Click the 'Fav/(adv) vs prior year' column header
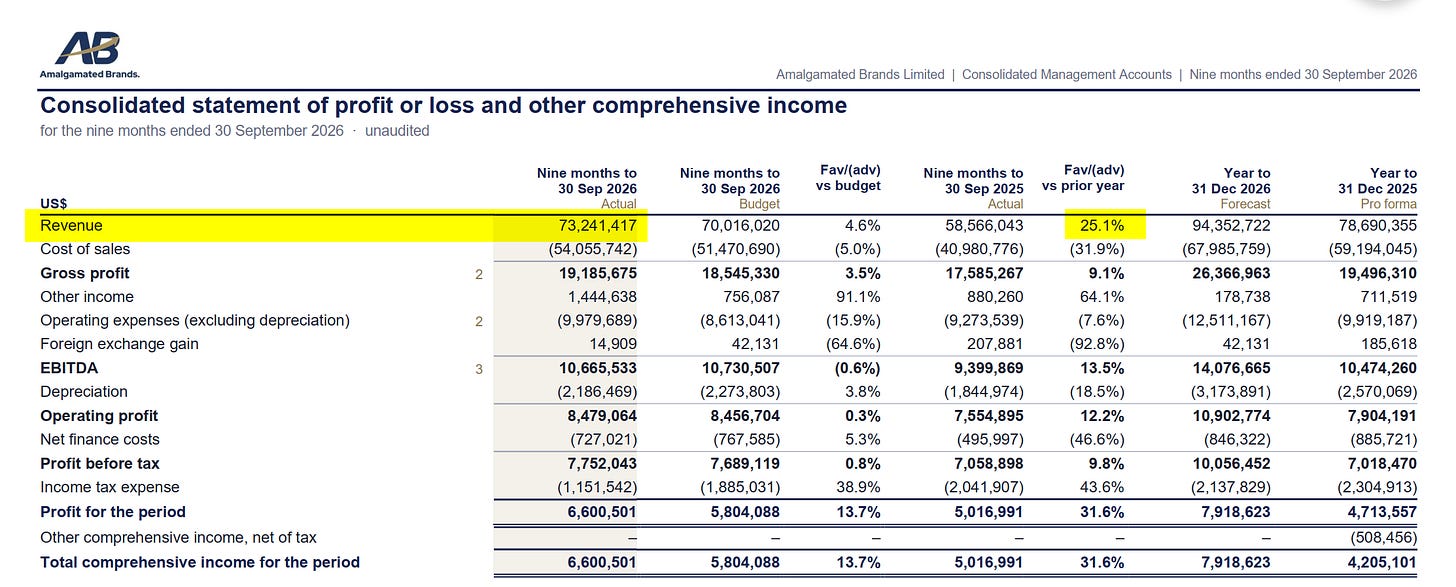The image size is (1456, 587). 1083,178
